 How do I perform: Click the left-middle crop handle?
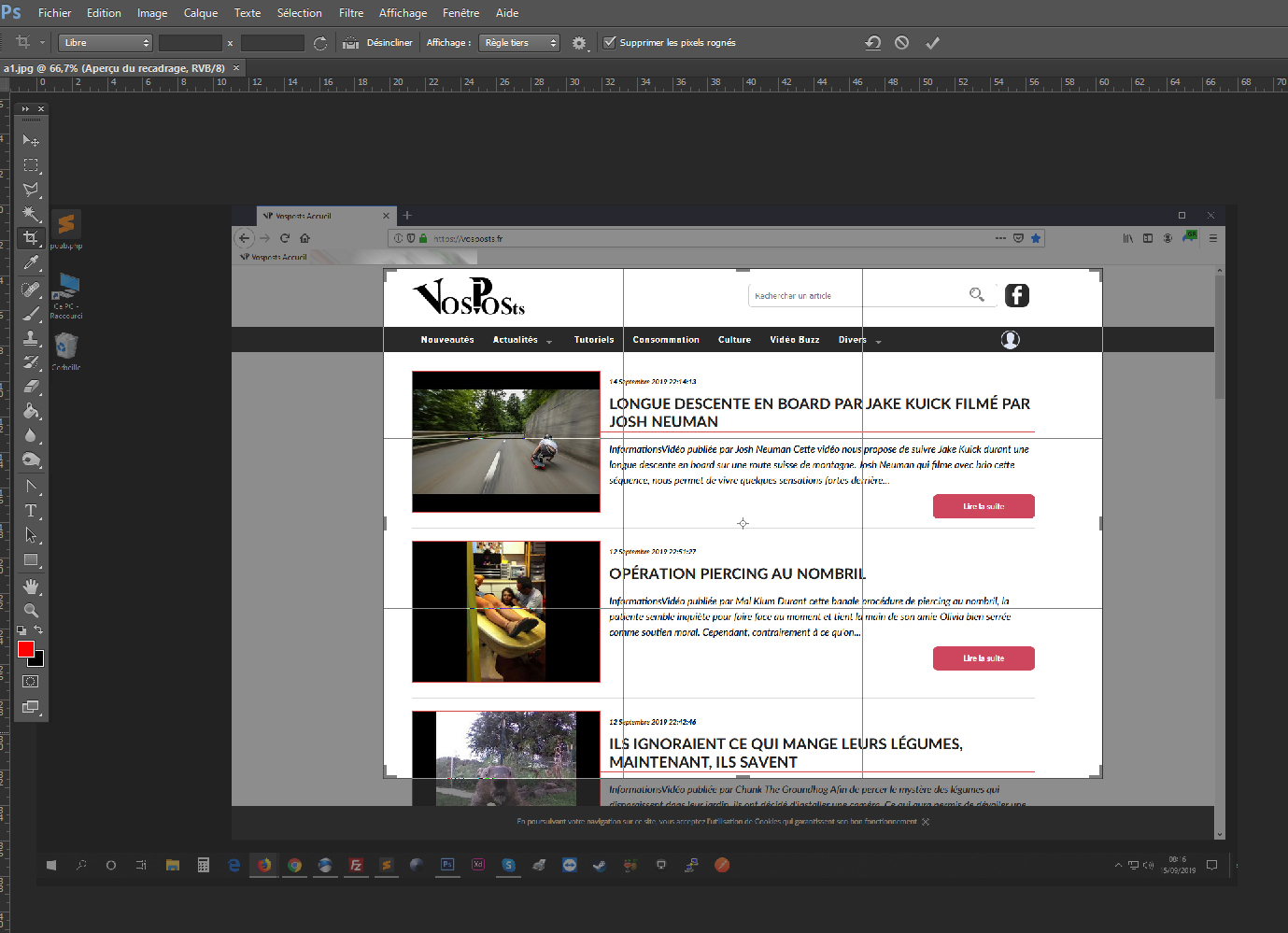[385, 524]
